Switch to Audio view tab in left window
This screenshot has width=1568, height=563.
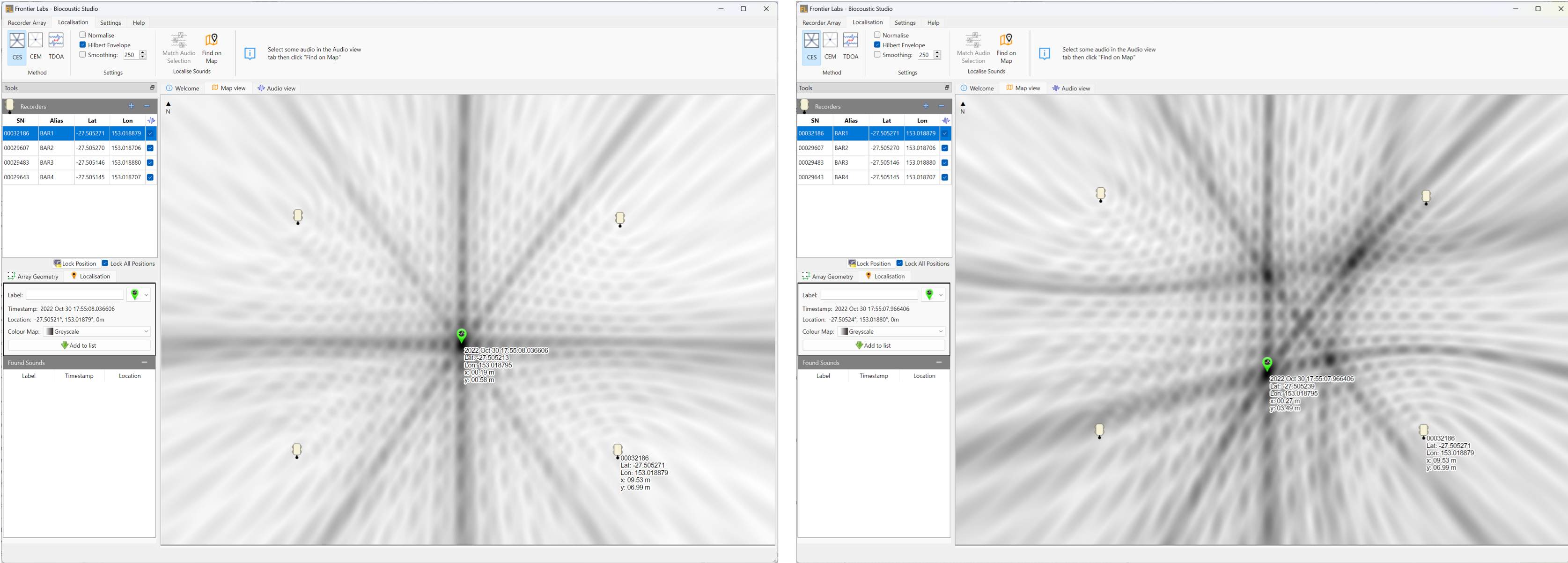click(x=276, y=88)
